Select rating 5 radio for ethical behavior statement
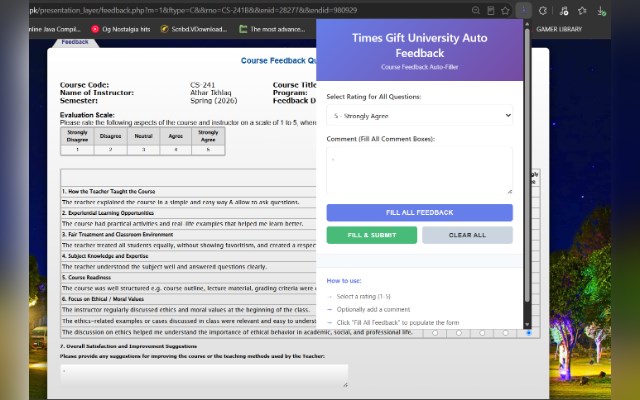Viewport: 640px width, 400px height. 529,333
